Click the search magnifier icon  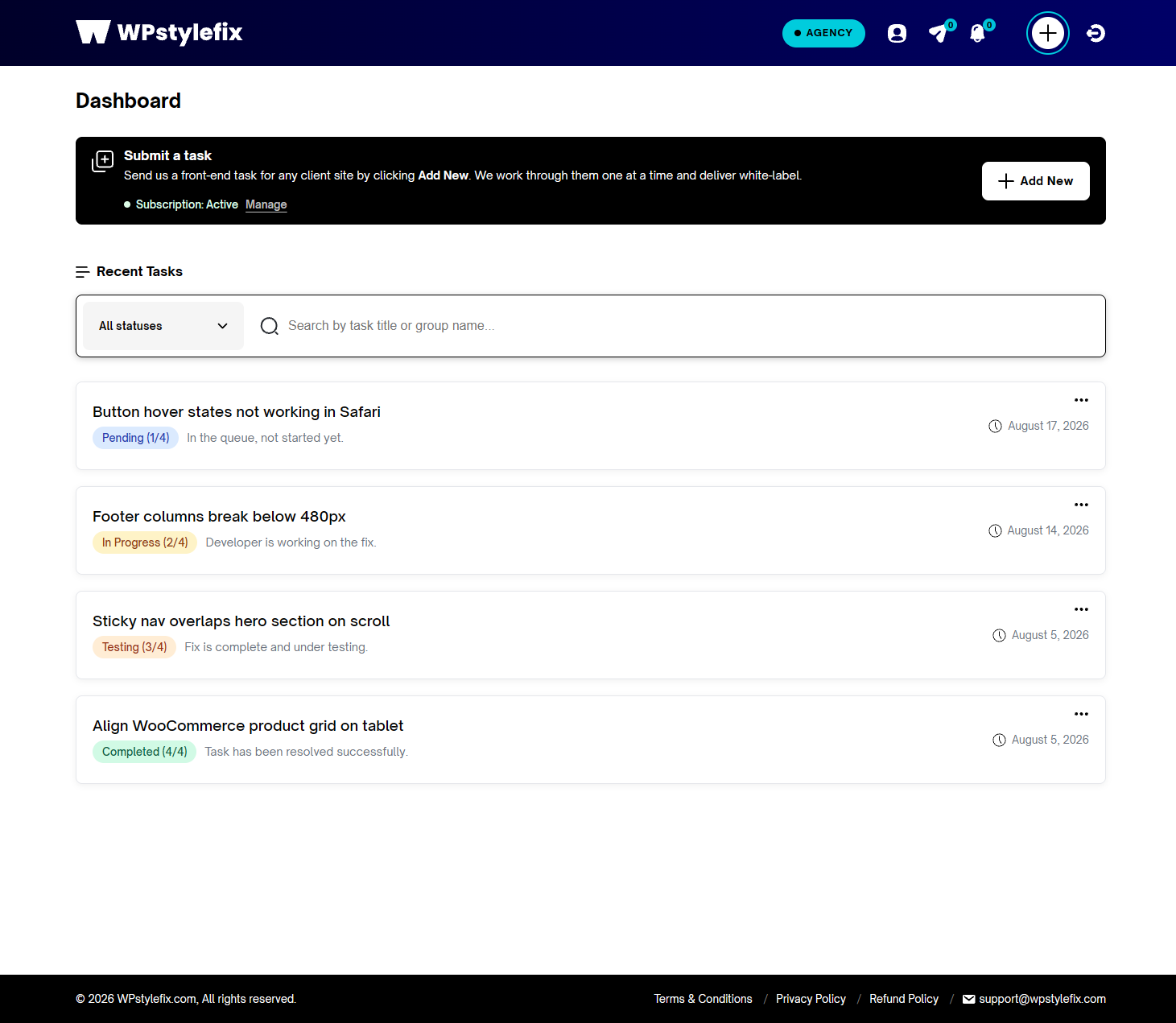pos(270,326)
